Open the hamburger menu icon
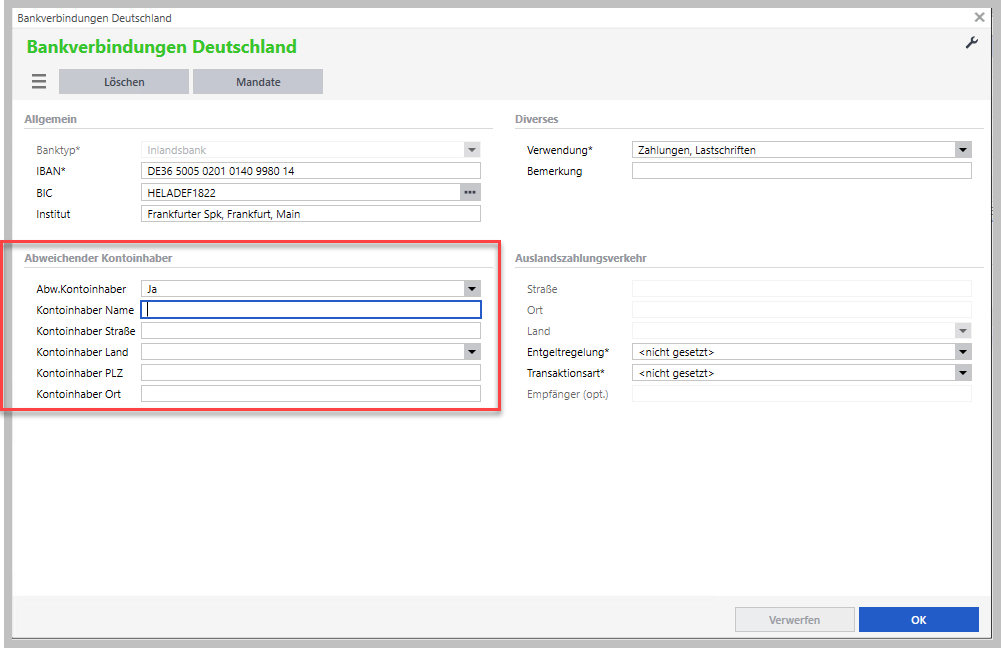The height and width of the screenshot is (648, 1001). tap(39, 82)
